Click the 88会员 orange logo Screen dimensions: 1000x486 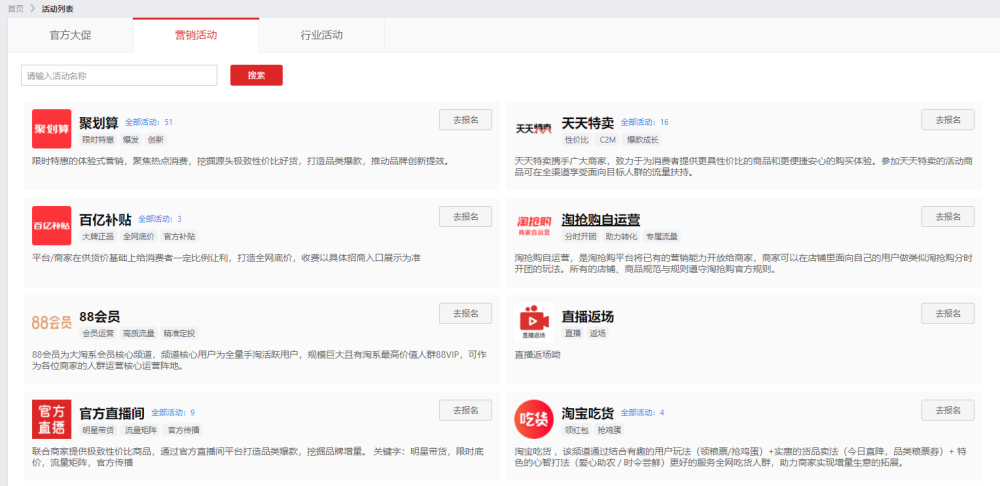coord(51,322)
